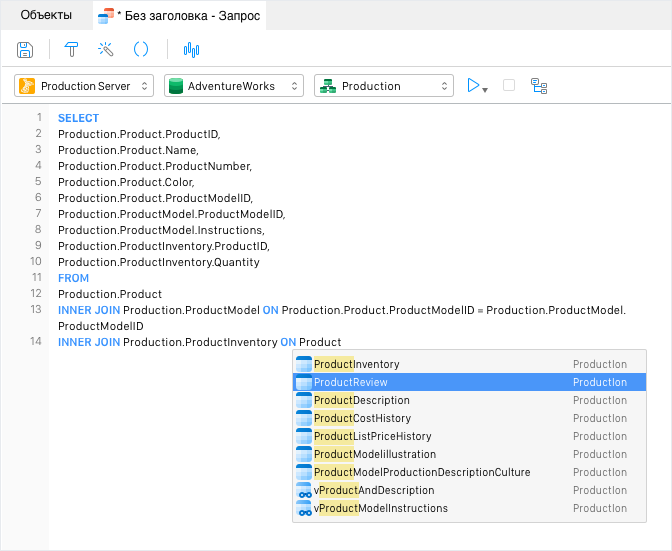Open the Production schema dropdown
Image resolution: width=672 pixels, height=551 pixels.
(x=384, y=86)
